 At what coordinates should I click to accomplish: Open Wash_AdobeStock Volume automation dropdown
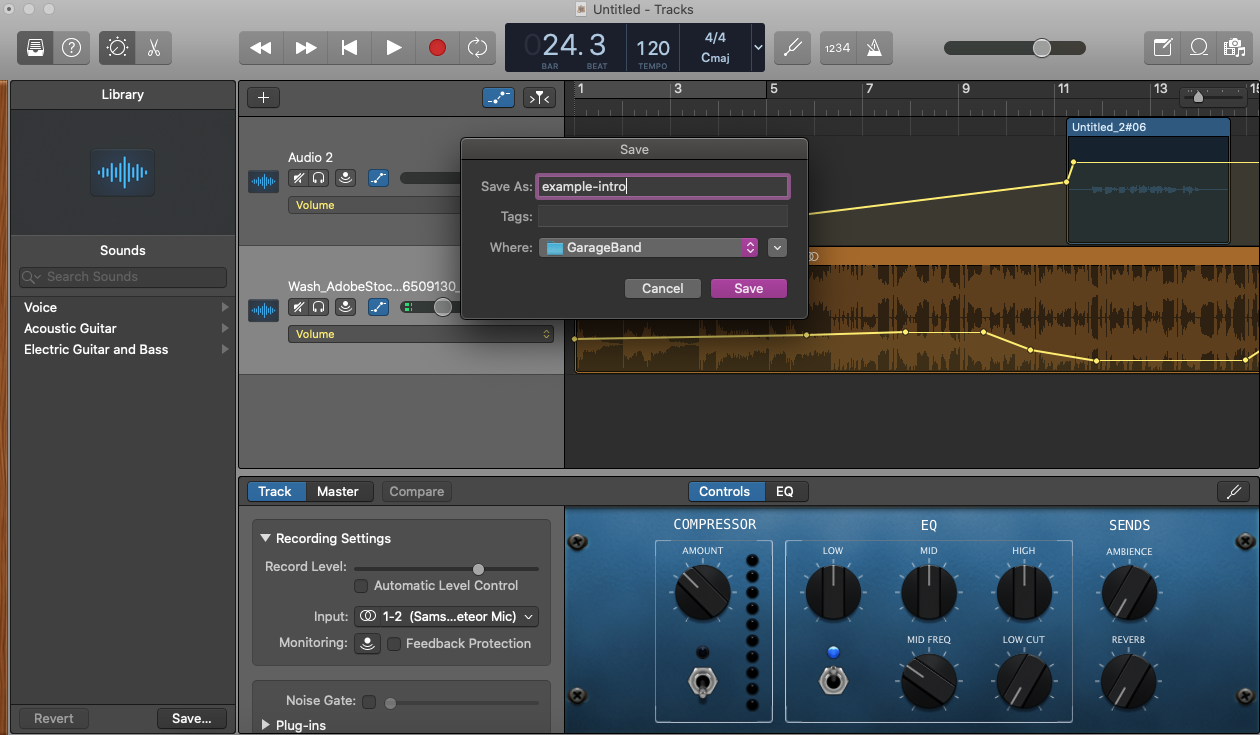421,334
